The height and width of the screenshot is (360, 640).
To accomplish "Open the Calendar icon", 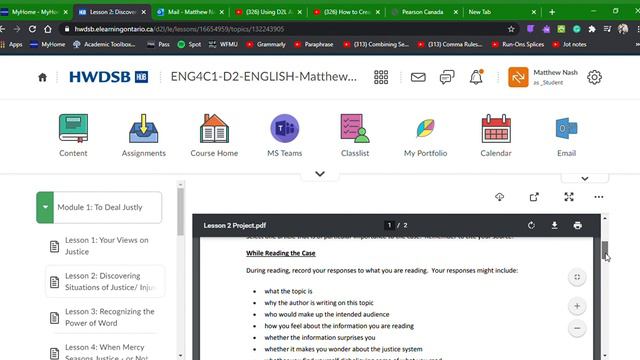I will 496,128.
